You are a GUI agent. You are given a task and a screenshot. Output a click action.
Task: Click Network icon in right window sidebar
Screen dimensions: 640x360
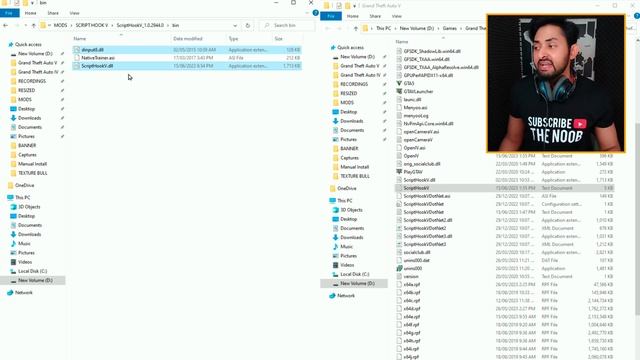coord(332,296)
